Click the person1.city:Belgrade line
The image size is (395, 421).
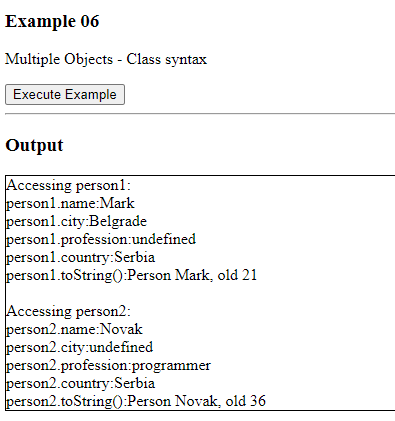coord(77,221)
